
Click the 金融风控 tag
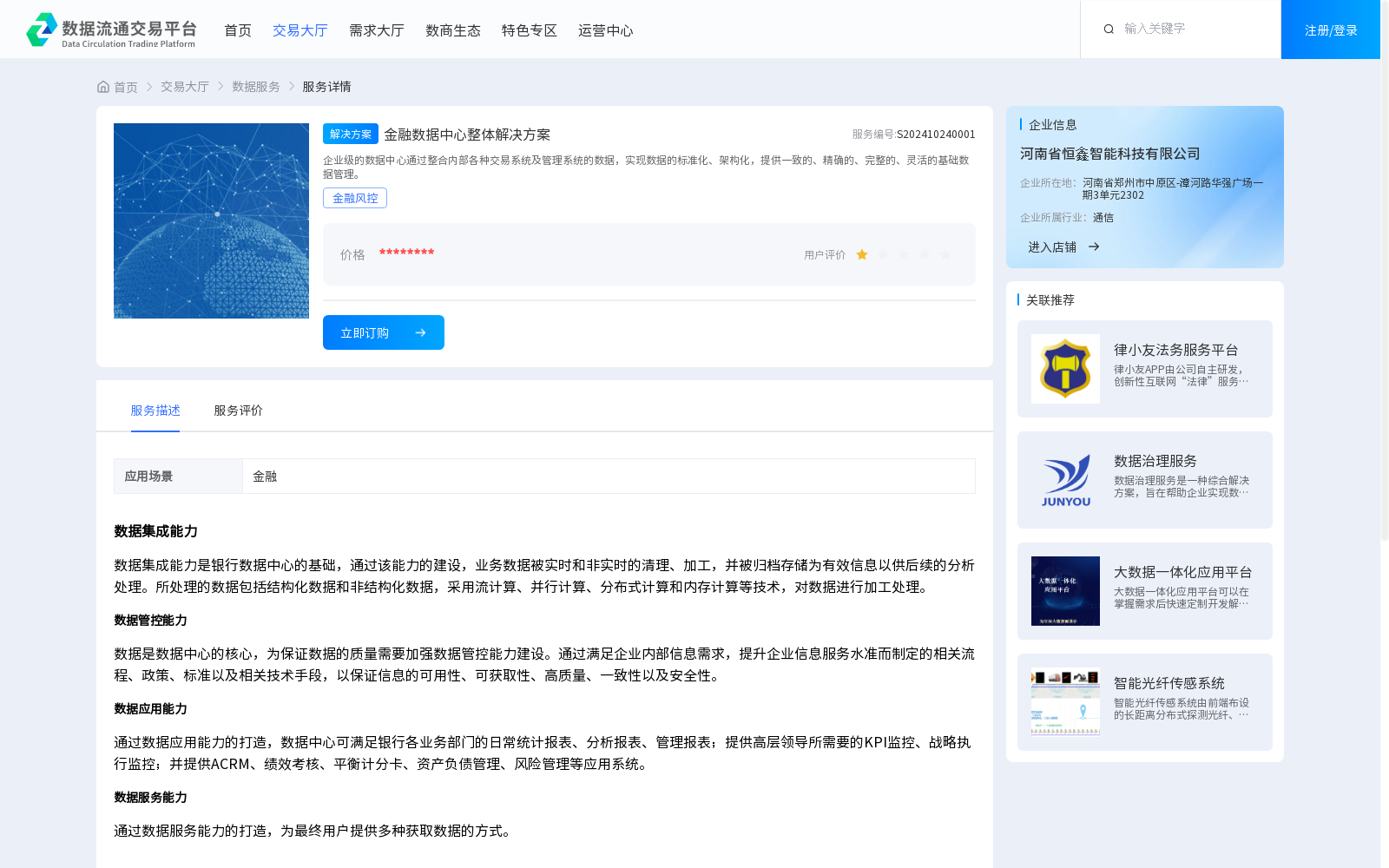point(355,198)
